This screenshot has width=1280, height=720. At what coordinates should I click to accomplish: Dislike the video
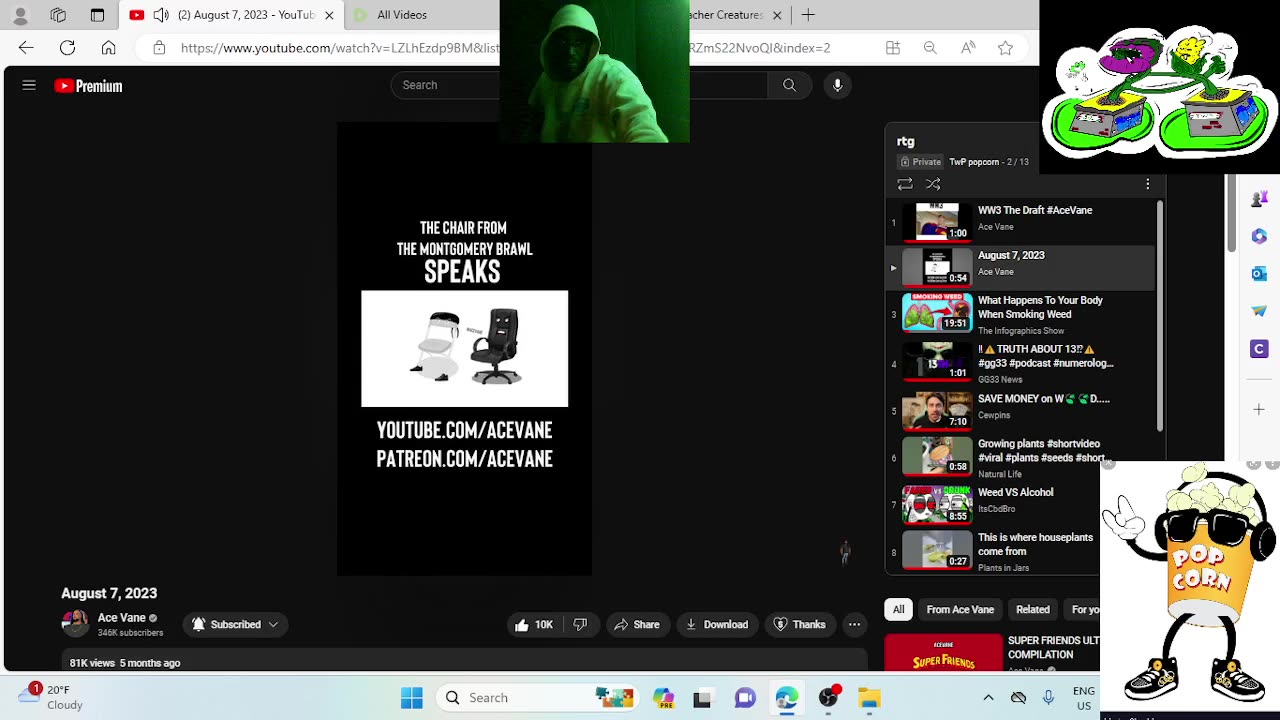pyautogui.click(x=580, y=624)
